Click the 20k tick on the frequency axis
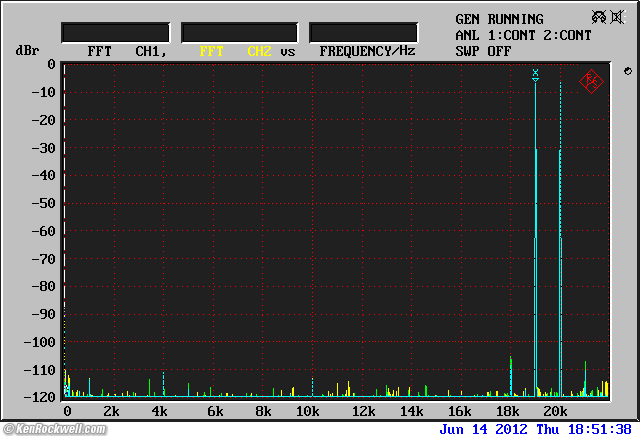Screen dimensions: 640x436 click(x=556, y=412)
